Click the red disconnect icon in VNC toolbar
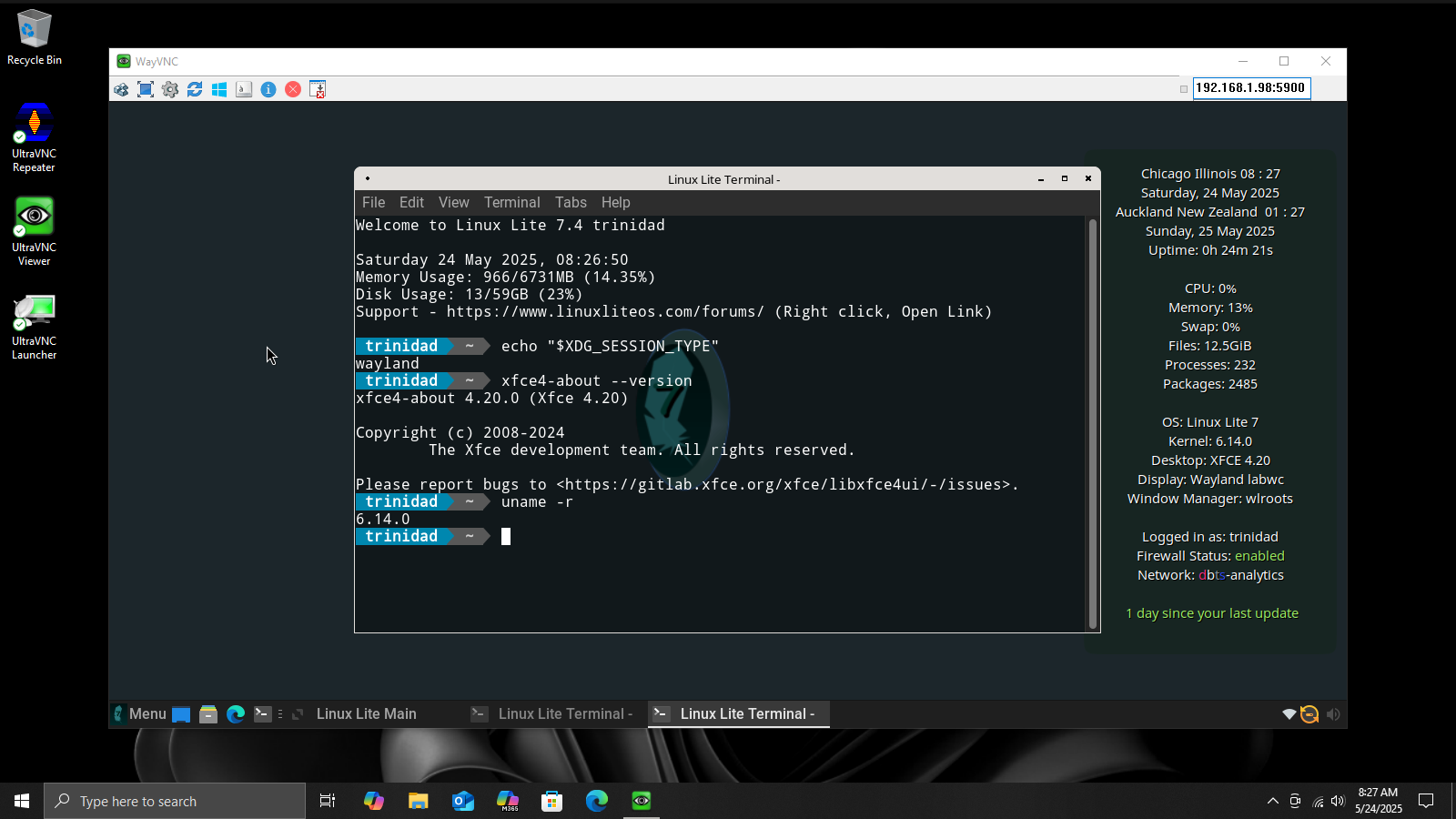 click(293, 89)
